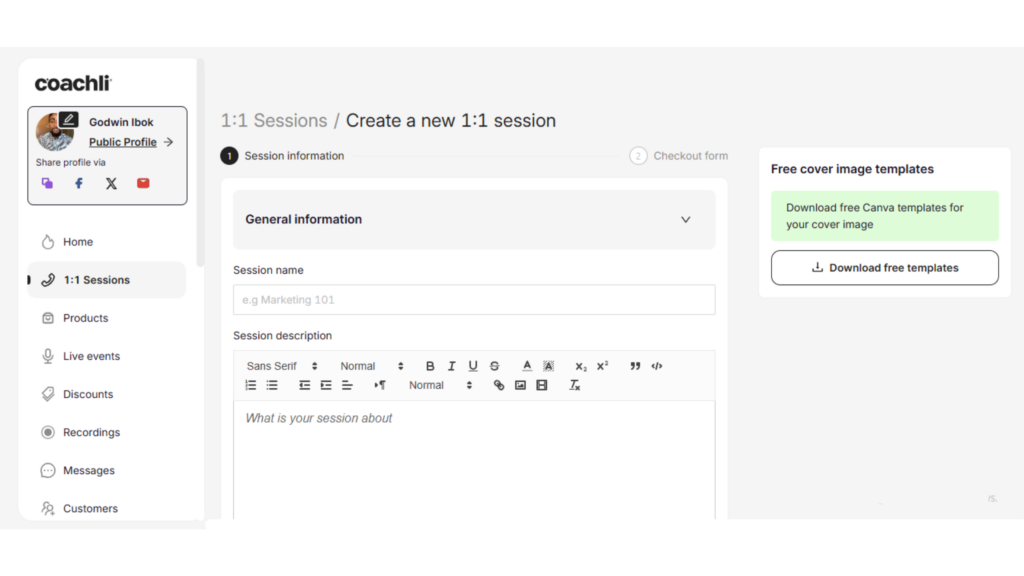This screenshot has width=1024, height=576.
Task: Toggle strikethrough text formatting
Action: point(494,366)
